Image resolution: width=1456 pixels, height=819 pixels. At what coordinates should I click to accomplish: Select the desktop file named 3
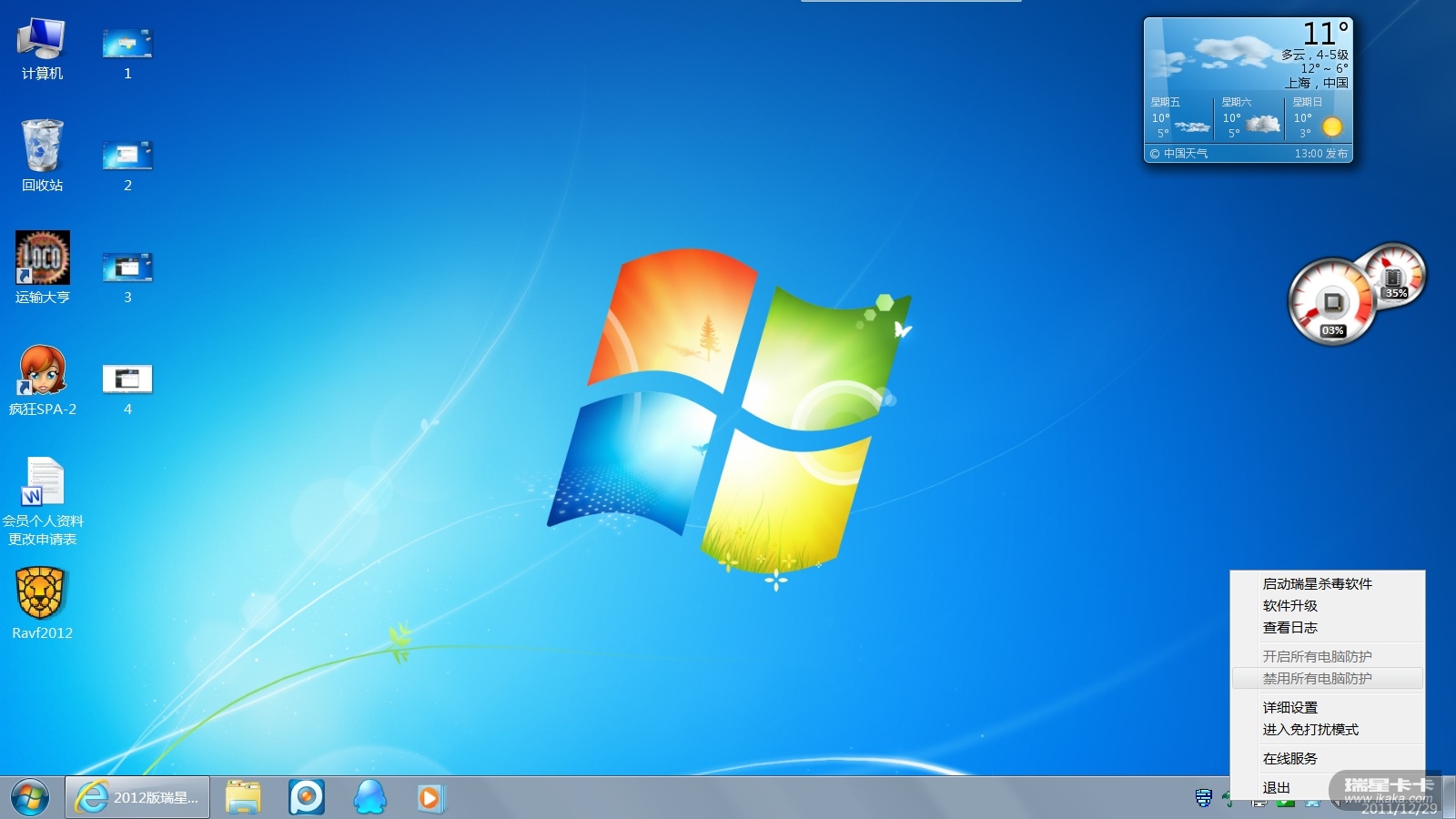coord(127,277)
